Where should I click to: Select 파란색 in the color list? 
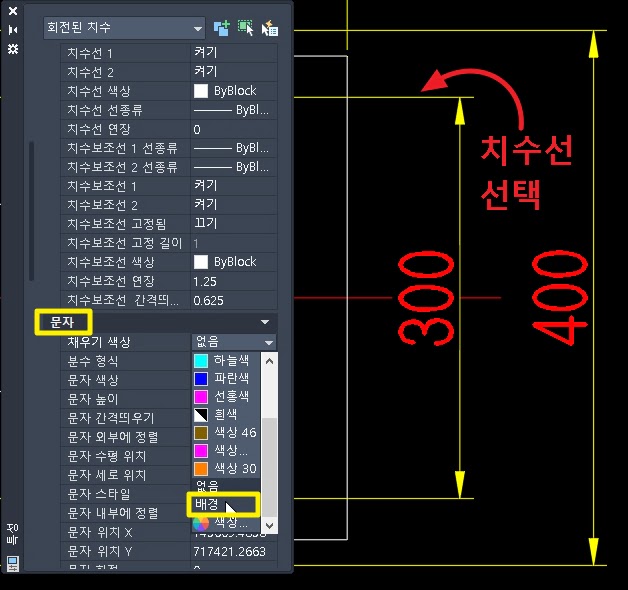click(x=226, y=379)
